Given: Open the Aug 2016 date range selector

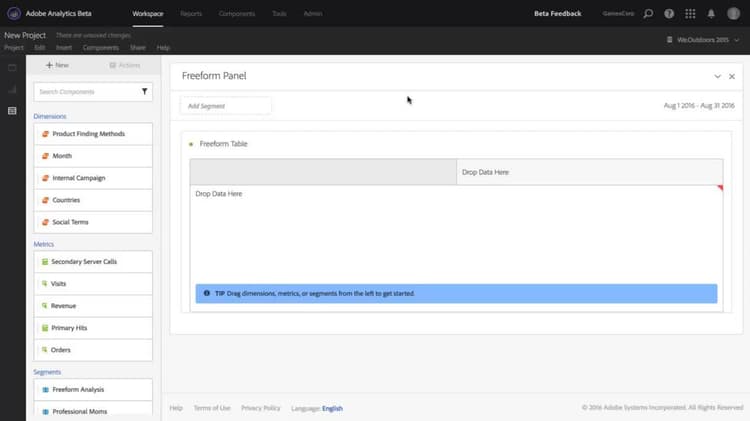Looking at the screenshot, I should [x=699, y=106].
